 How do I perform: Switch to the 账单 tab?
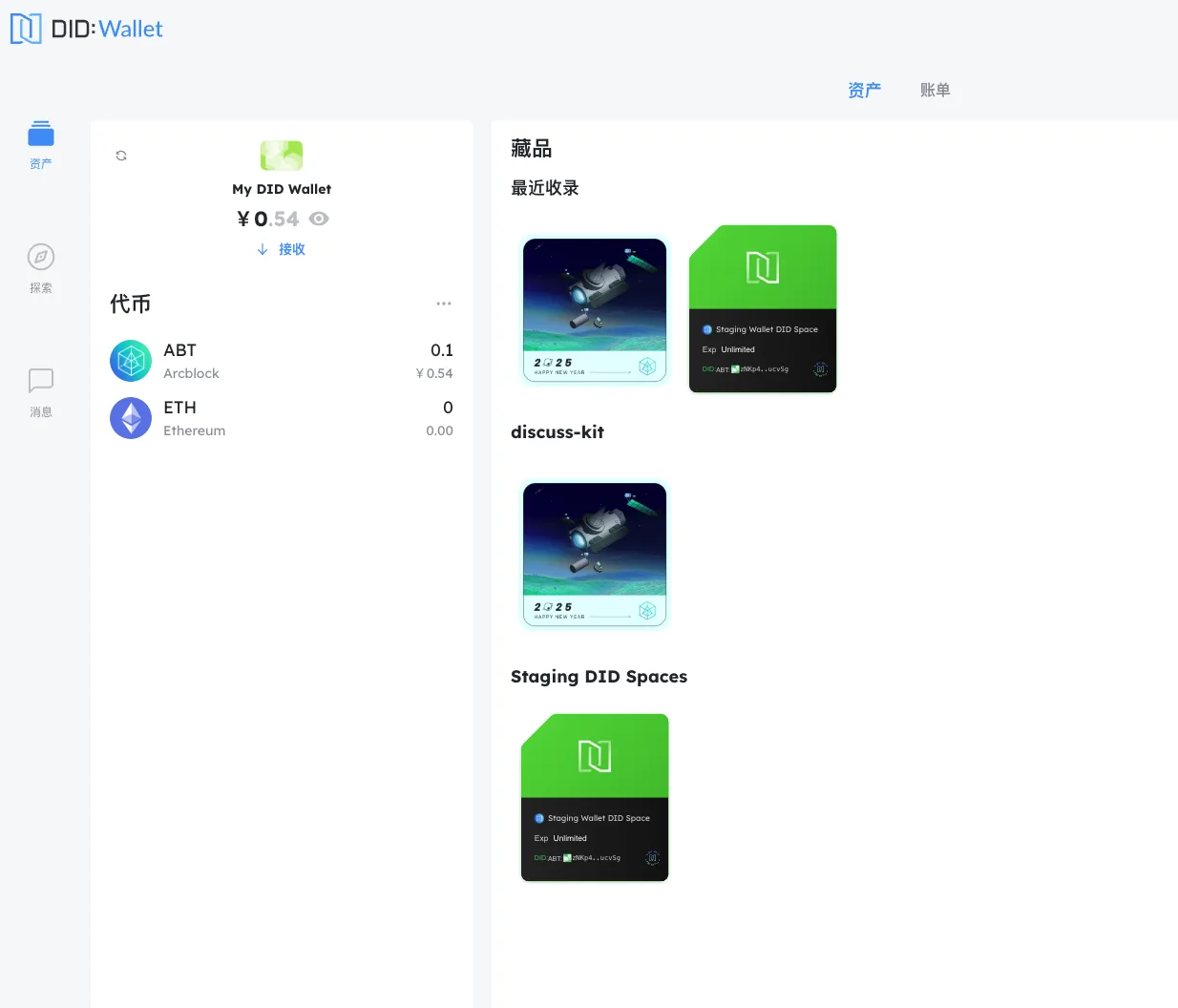[x=936, y=90]
